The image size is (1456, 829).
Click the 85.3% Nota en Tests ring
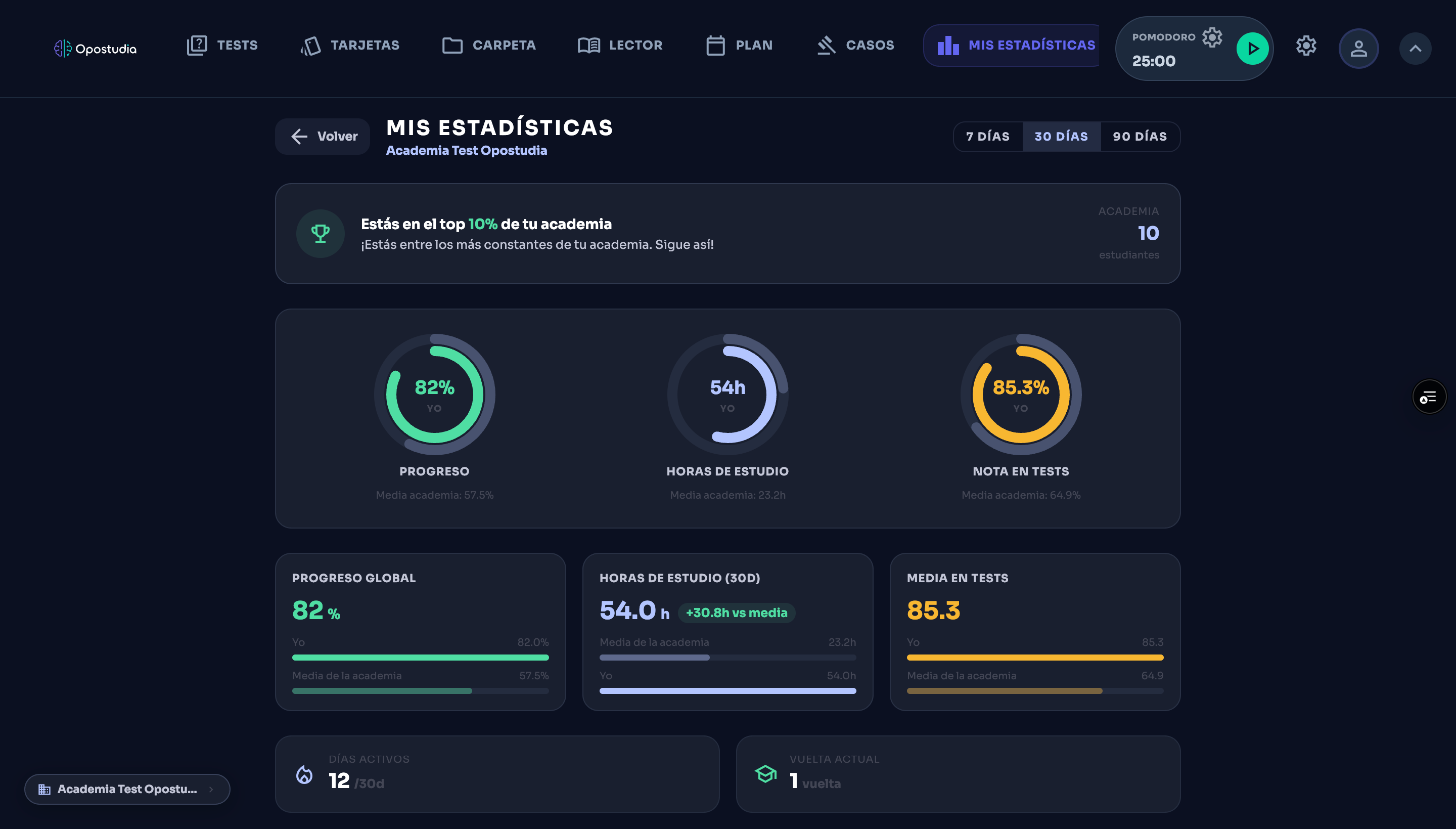[x=1021, y=395]
